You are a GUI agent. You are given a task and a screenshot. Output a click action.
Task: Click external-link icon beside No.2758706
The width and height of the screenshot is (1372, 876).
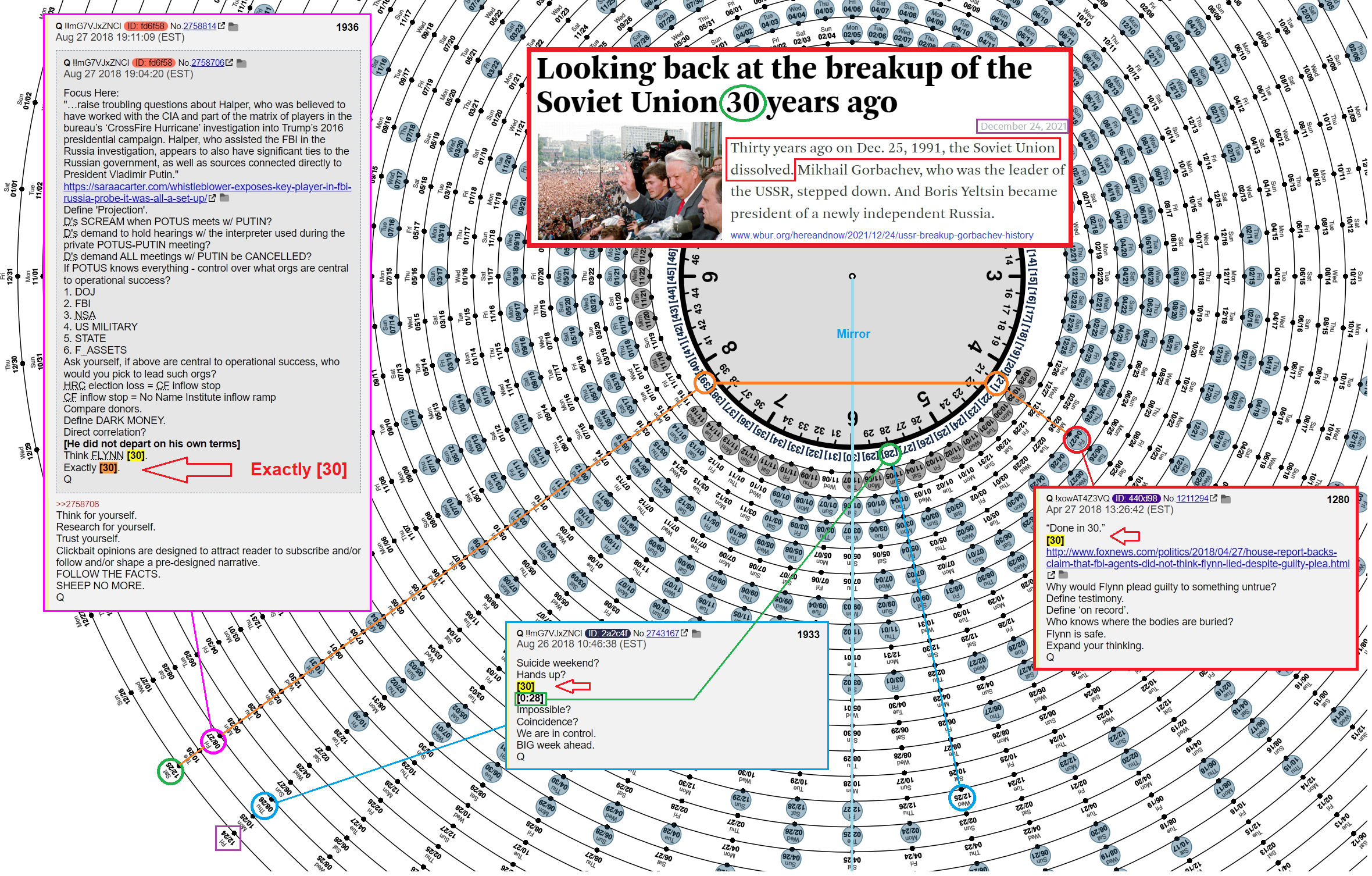click(230, 63)
